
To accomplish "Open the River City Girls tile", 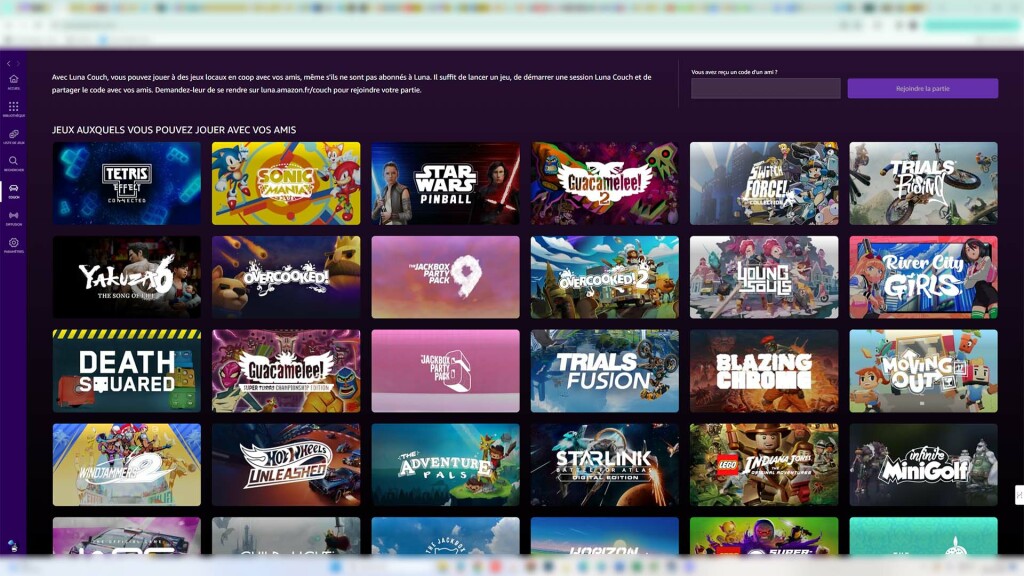I will (923, 278).
